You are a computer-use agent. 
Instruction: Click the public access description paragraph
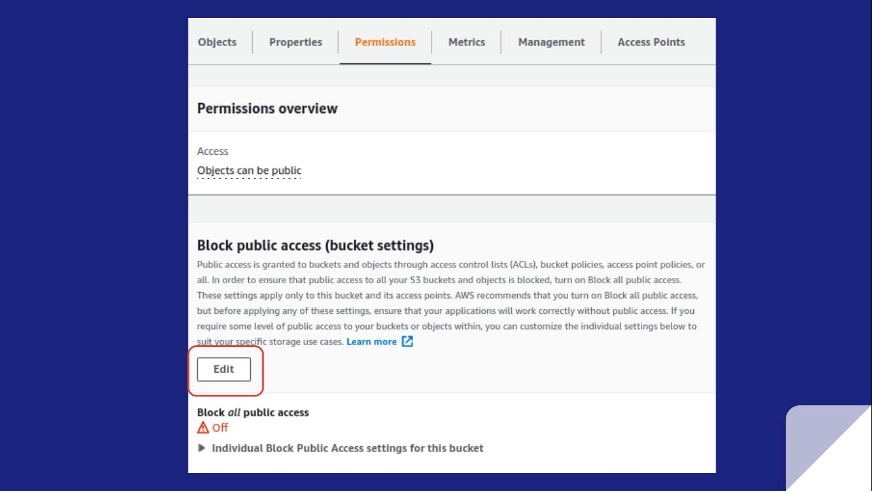[x=450, y=296]
